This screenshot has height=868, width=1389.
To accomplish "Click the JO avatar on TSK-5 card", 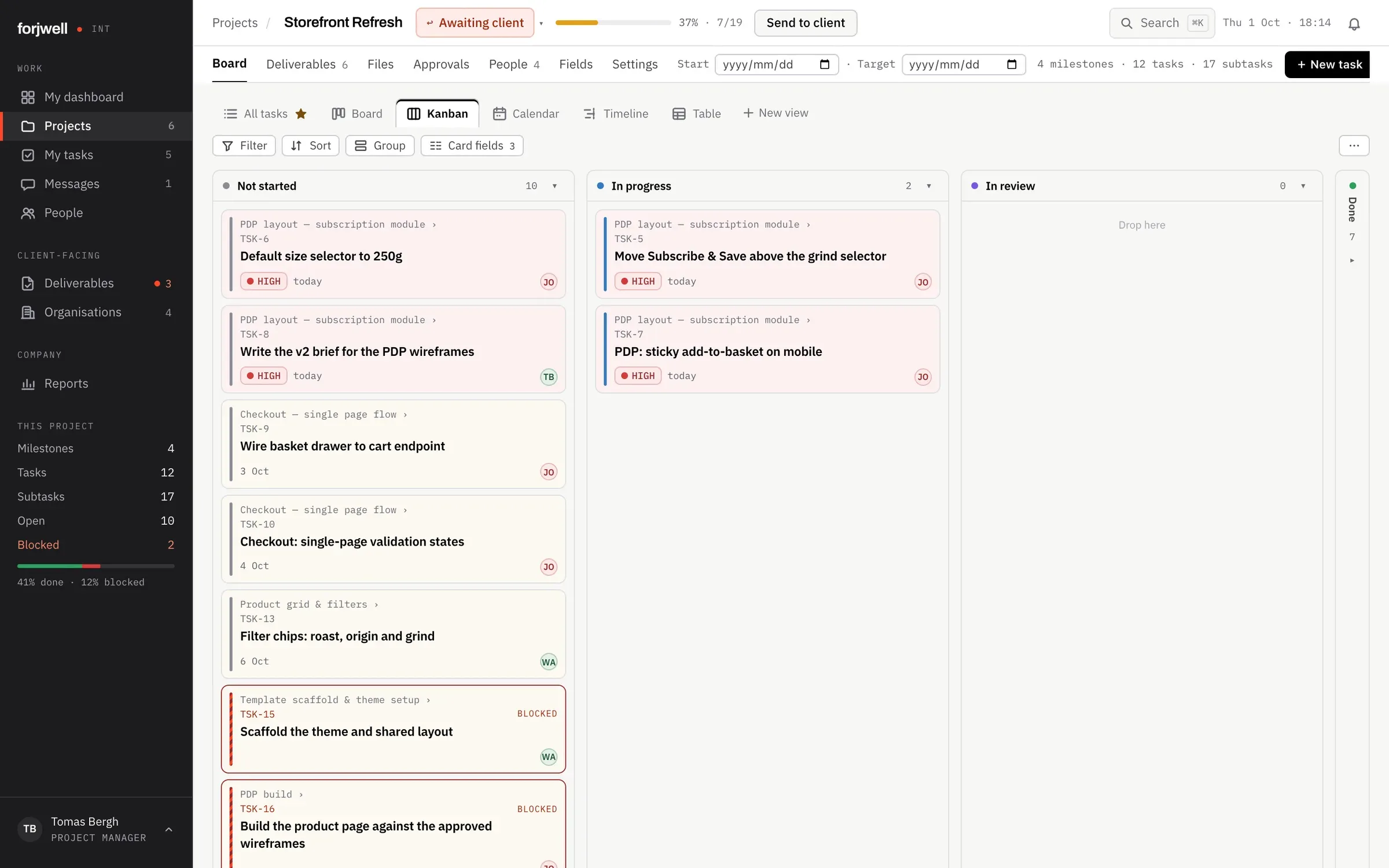I will (923, 282).
